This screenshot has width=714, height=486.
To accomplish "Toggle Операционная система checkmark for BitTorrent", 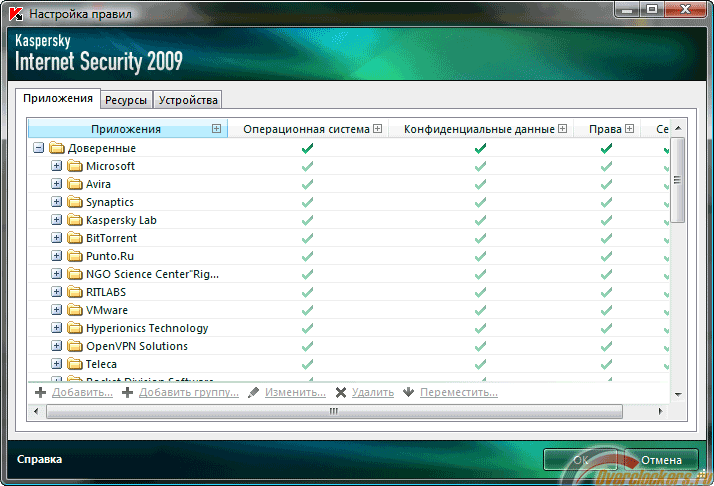I will tap(308, 238).
